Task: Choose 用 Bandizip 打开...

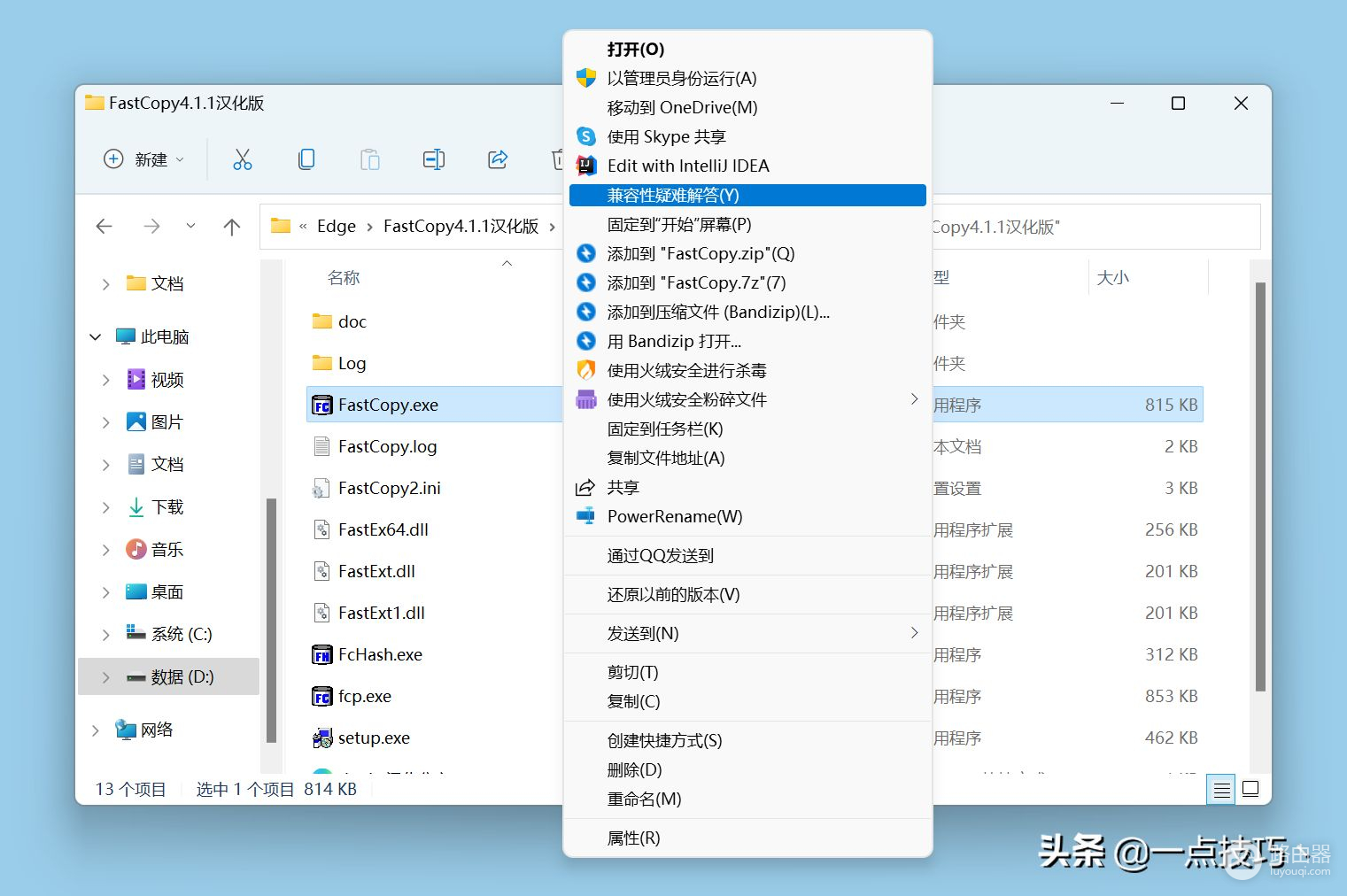Action: [747, 342]
